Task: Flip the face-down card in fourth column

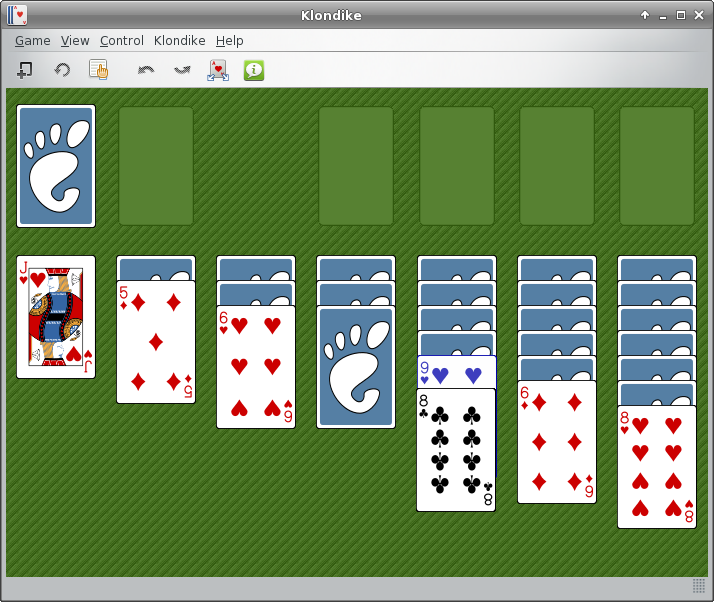Action: click(x=356, y=367)
